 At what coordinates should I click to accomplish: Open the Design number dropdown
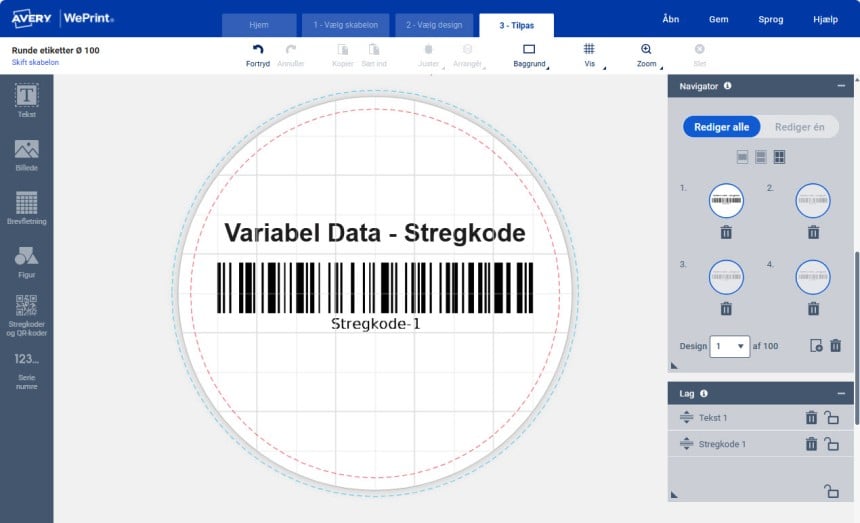pos(729,346)
